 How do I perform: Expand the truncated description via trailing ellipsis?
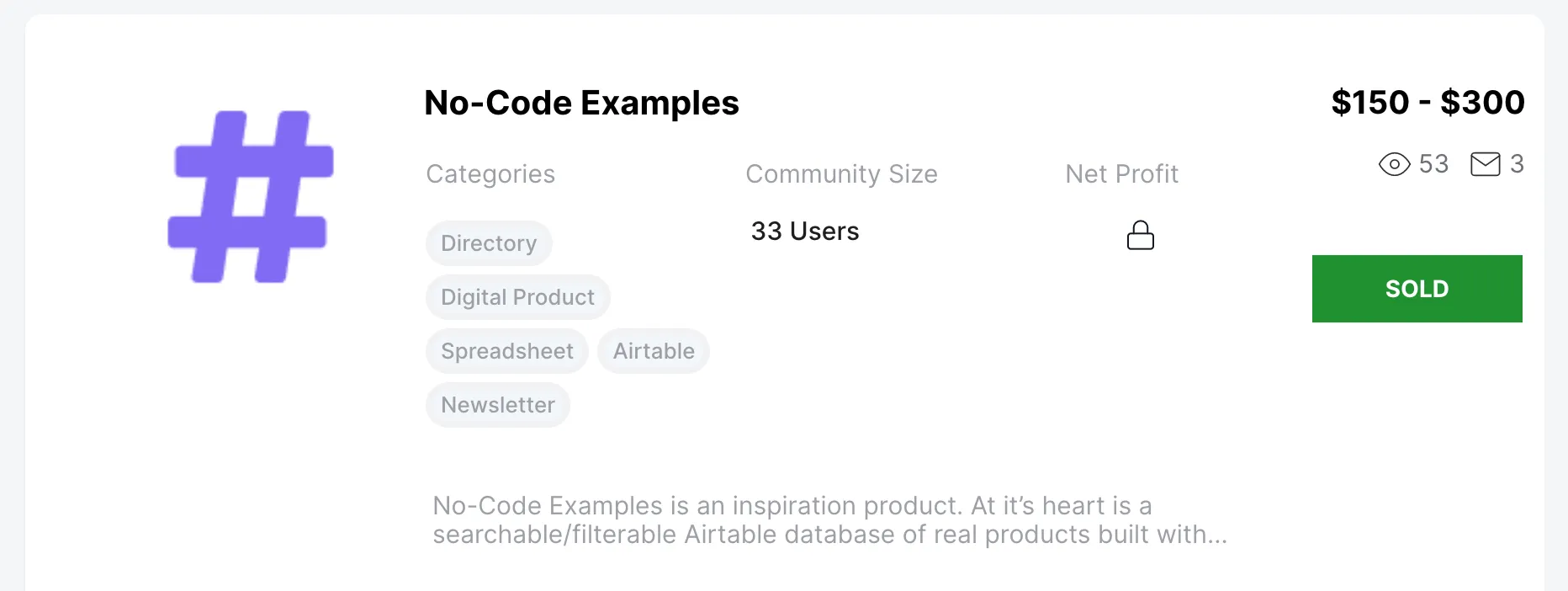click(1216, 535)
